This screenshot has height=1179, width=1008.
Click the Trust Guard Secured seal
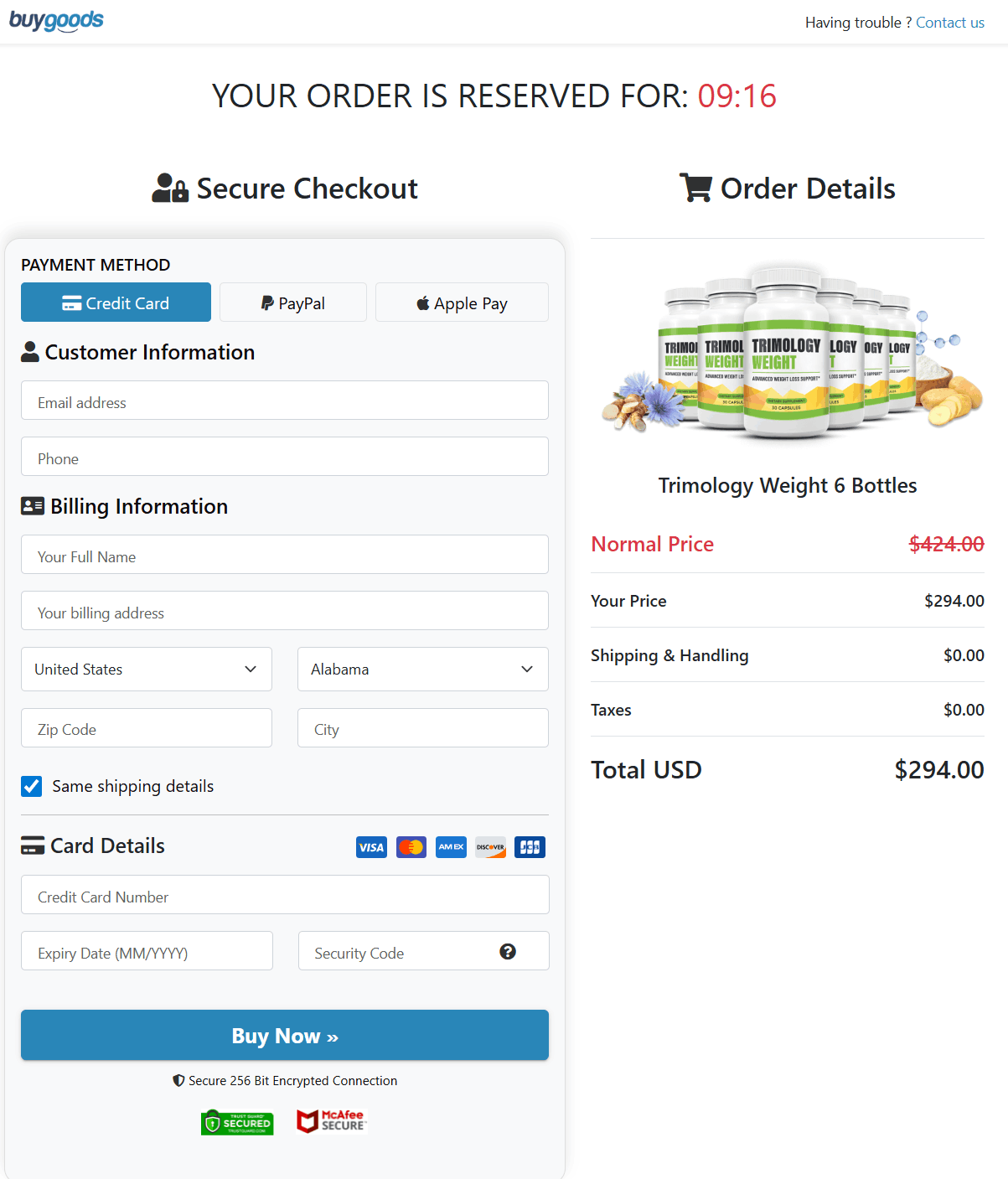[x=237, y=1122]
